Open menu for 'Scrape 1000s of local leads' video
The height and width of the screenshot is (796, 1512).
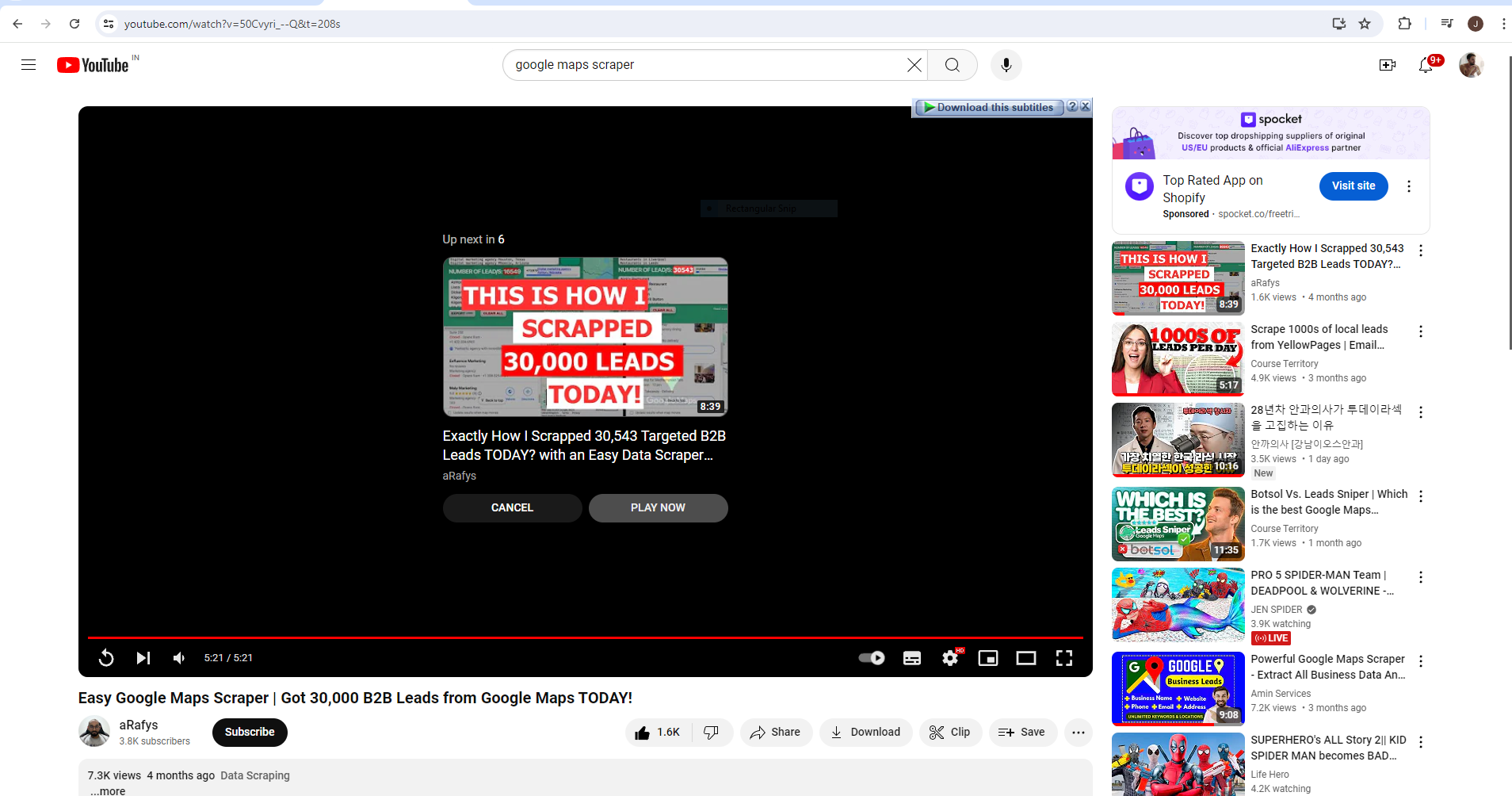(1421, 331)
